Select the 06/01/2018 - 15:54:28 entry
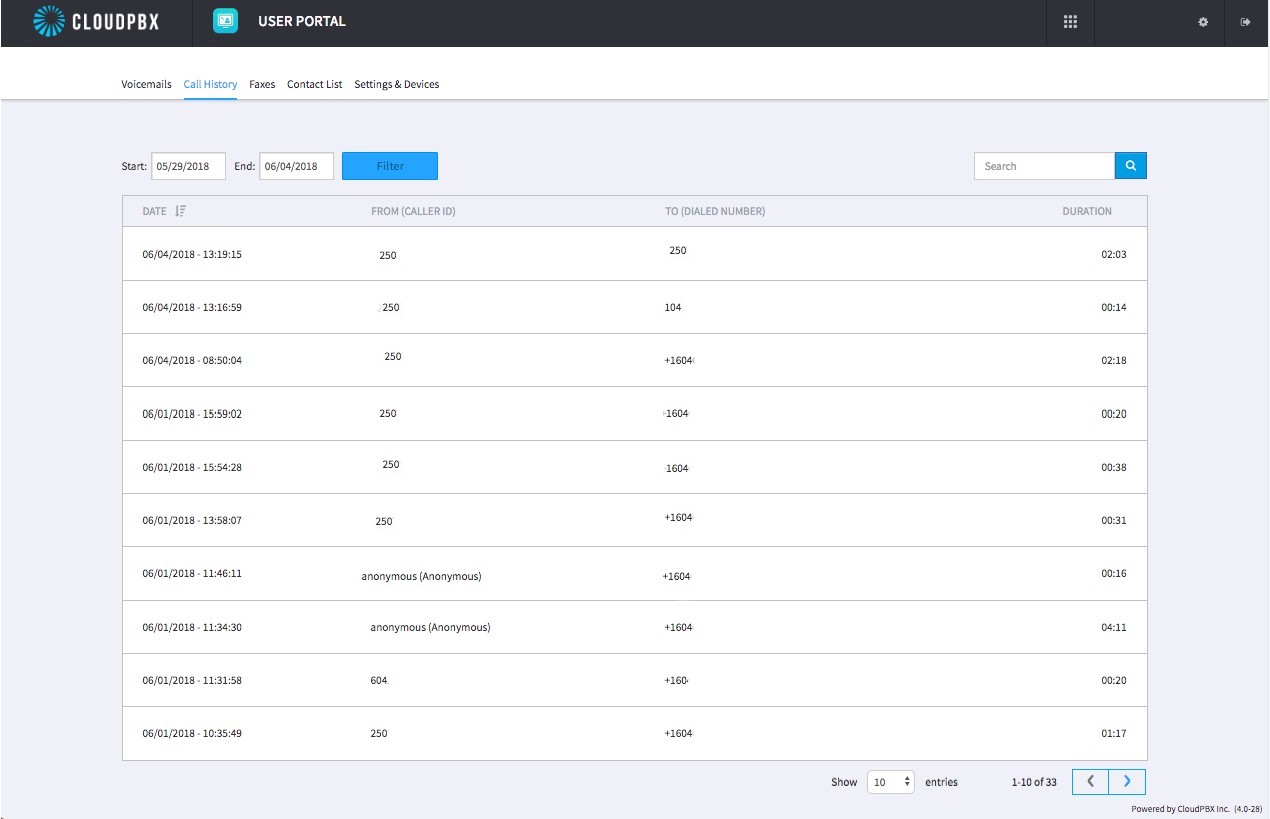The width and height of the screenshot is (1270, 819). pos(634,467)
